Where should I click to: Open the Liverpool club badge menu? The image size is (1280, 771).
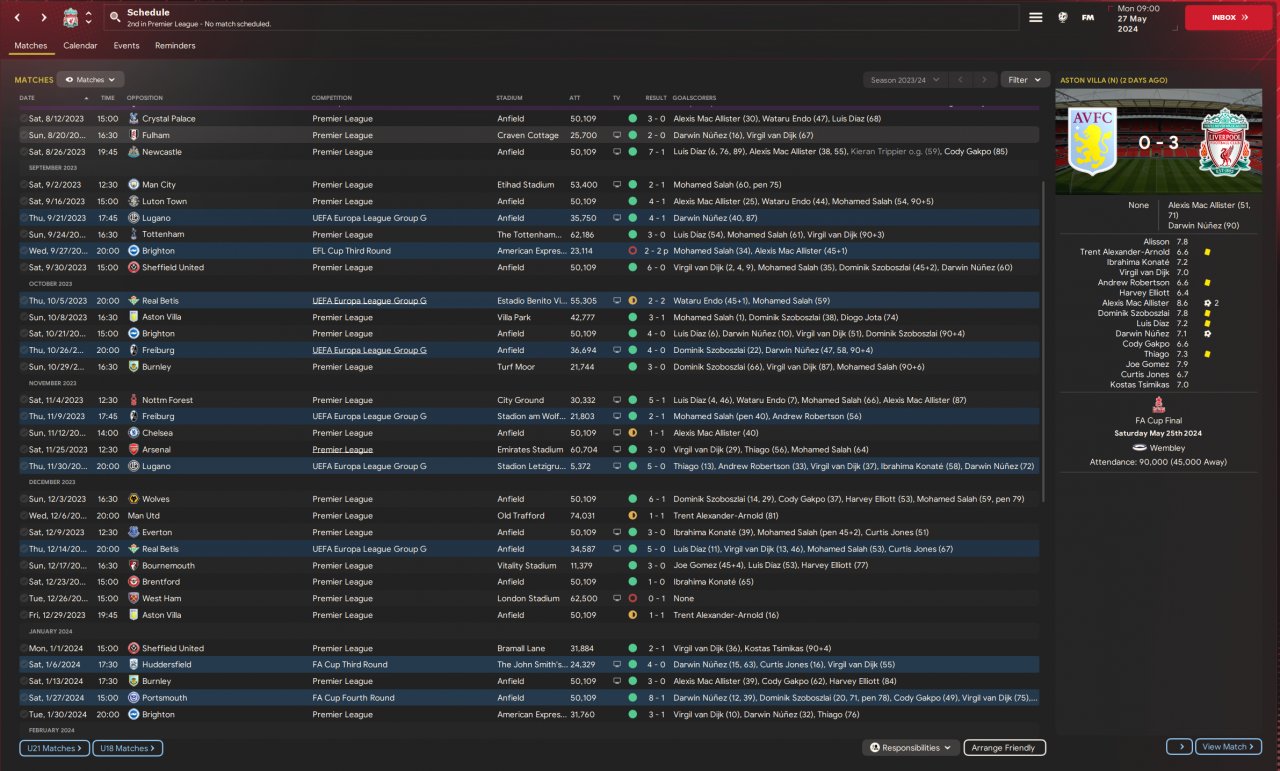[x=70, y=18]
